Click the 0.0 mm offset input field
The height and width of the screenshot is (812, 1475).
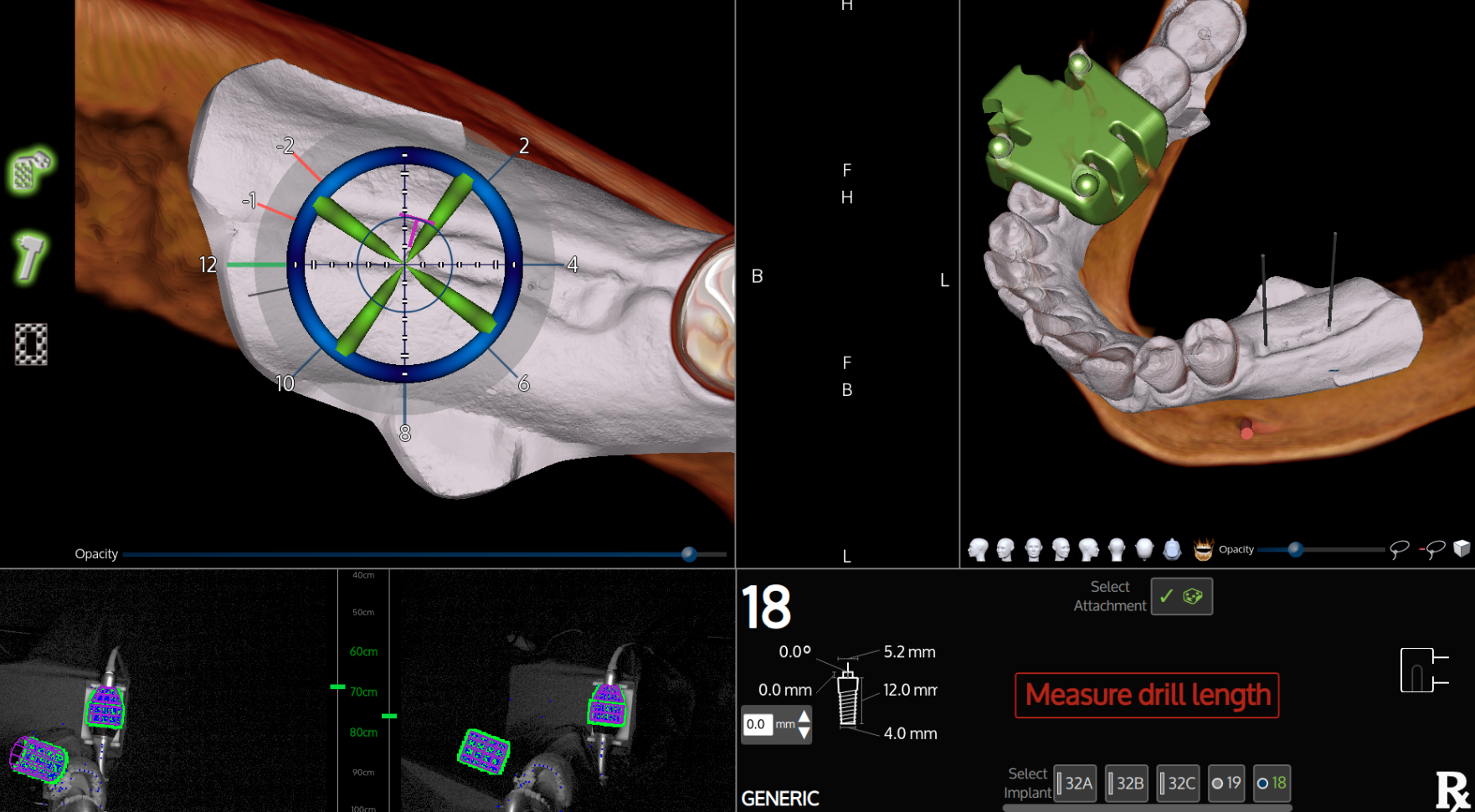click(757, 724)
